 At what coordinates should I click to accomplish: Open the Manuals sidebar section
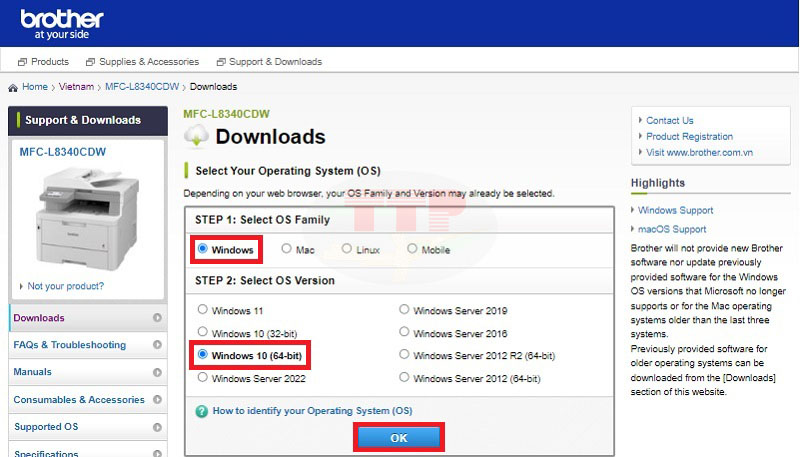tap(88, 372)
